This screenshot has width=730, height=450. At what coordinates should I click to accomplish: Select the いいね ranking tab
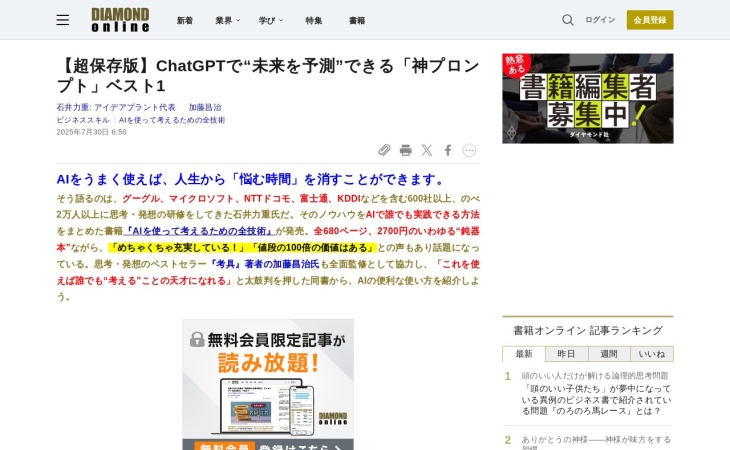click(652, 354)
